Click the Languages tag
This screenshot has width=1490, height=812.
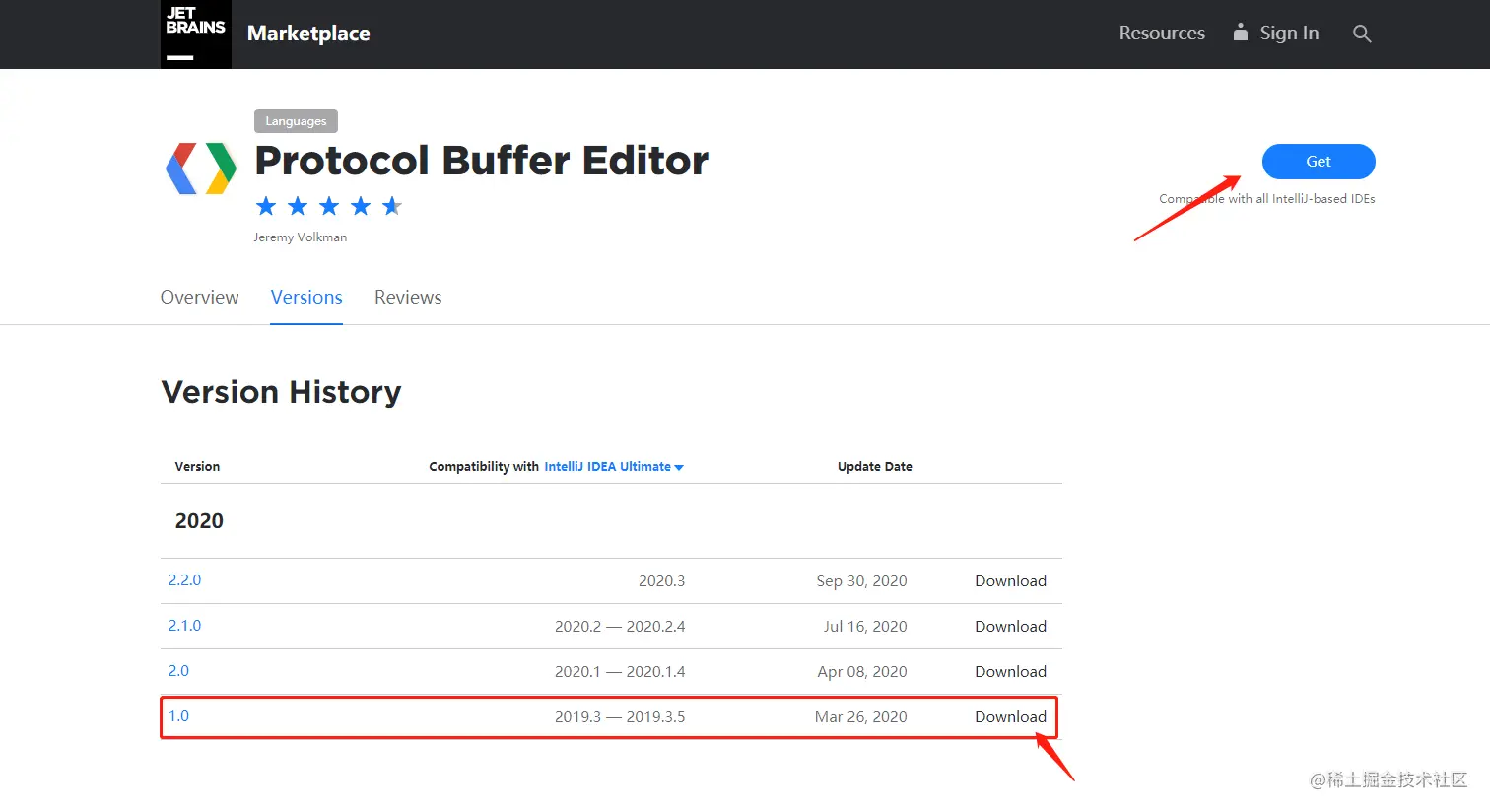[296, 121]
